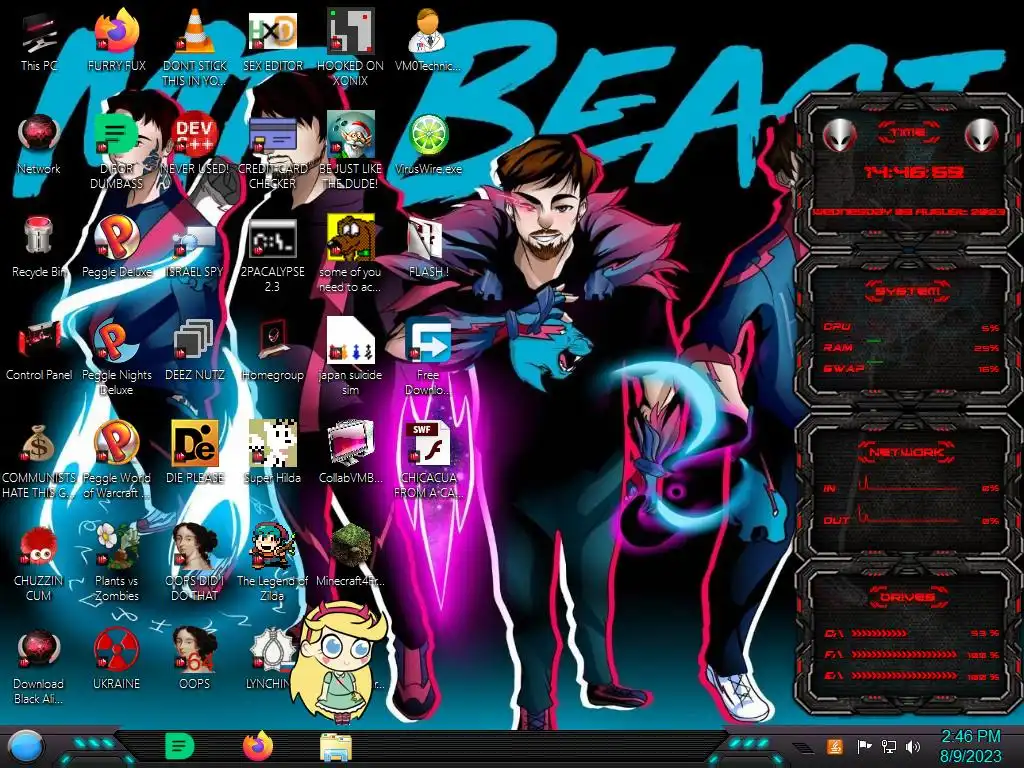Open the Action Center flag tray icon

864,746
